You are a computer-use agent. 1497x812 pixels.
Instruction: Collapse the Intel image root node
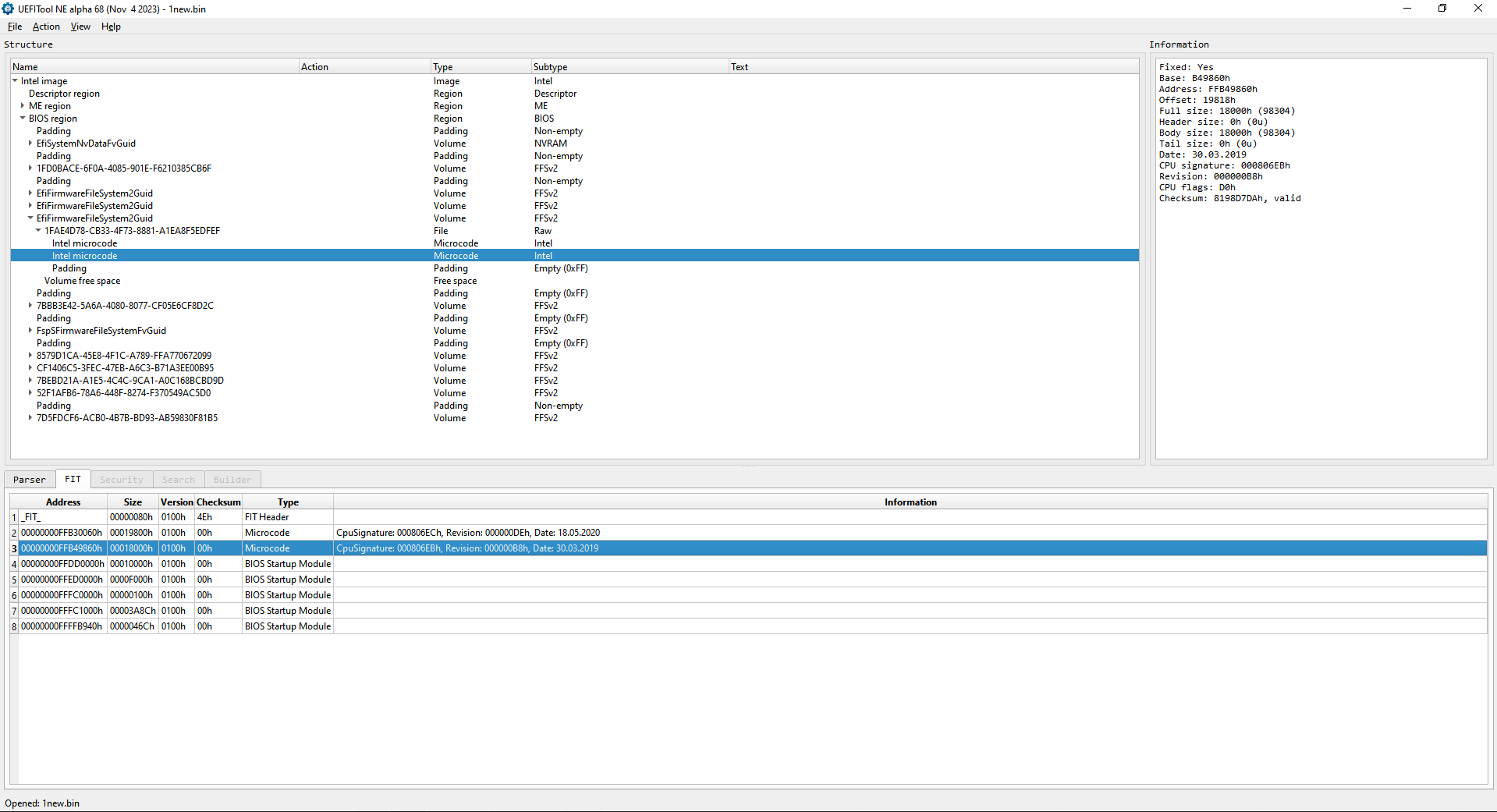(x=15, y=81)
